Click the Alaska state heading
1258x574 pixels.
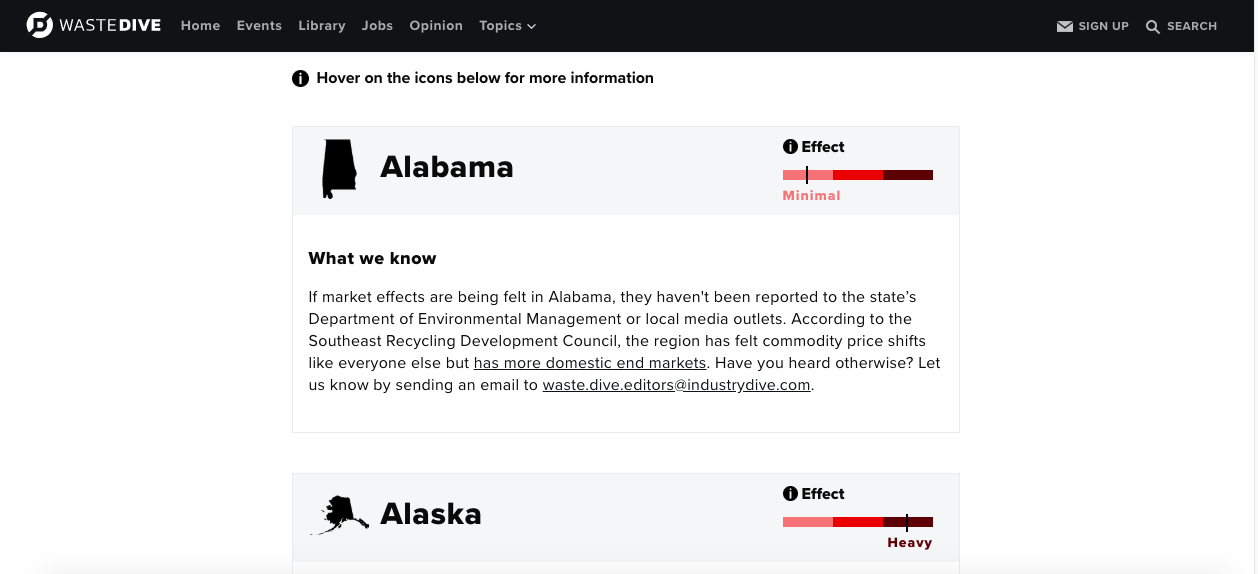point(431,514)
